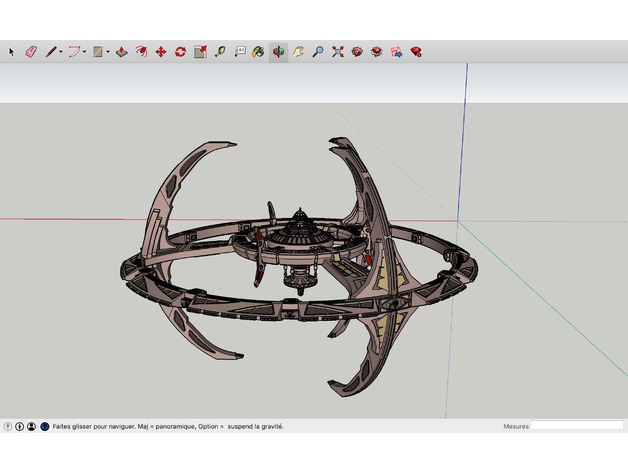Screen dimensions: 628x472
Task: Click the user sign-in icon in status bar
Action: tap(31, 426)
